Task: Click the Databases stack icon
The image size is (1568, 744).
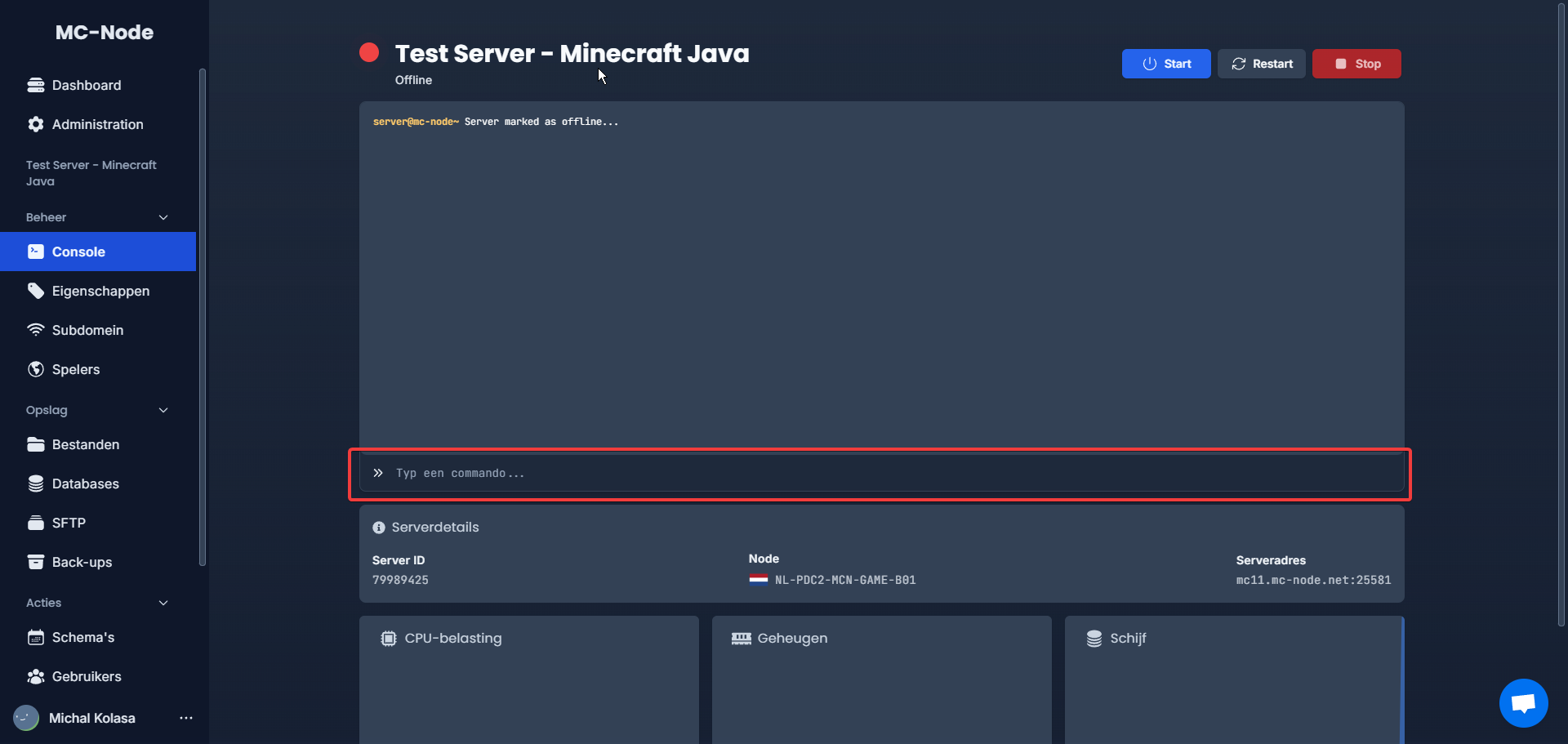Action: (x=36, y=483)
